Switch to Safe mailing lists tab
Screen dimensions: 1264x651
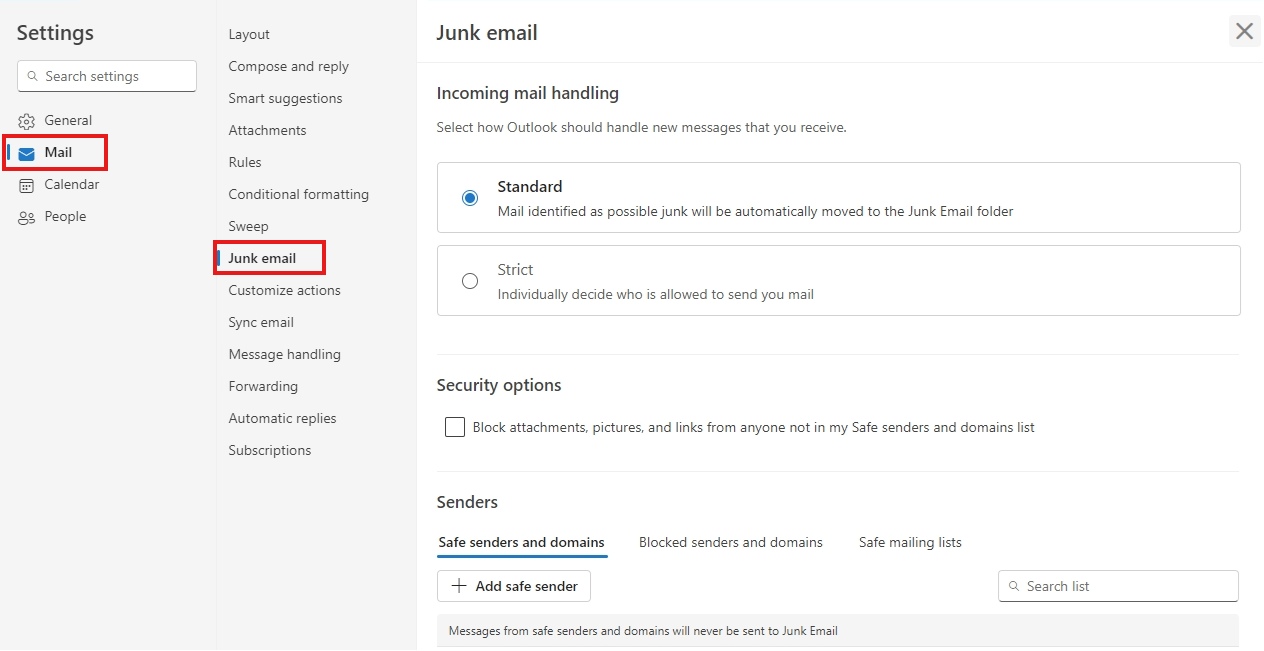[x=910, y=542]
